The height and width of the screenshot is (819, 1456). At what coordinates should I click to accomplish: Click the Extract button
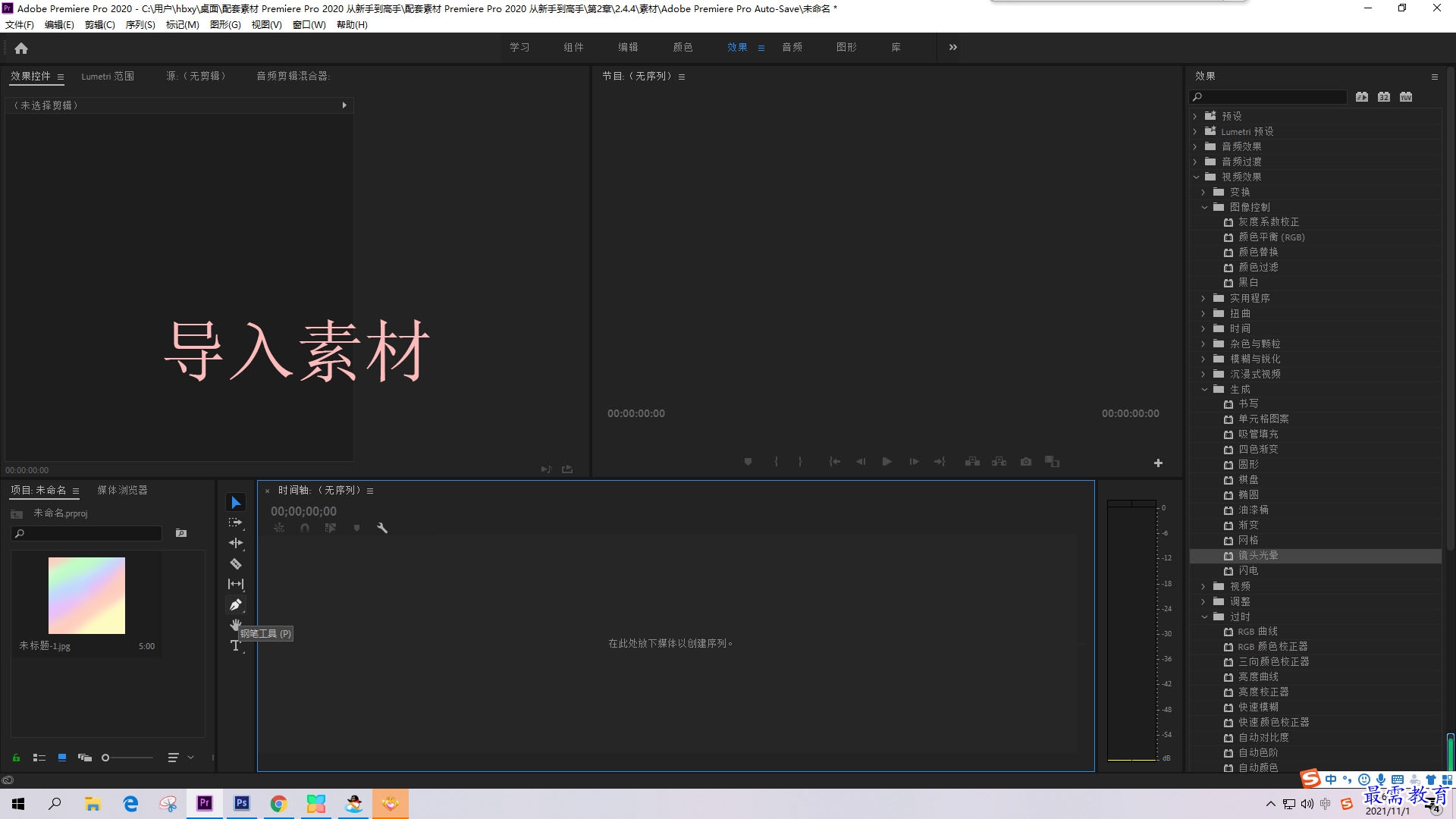(x=999, y=462)
